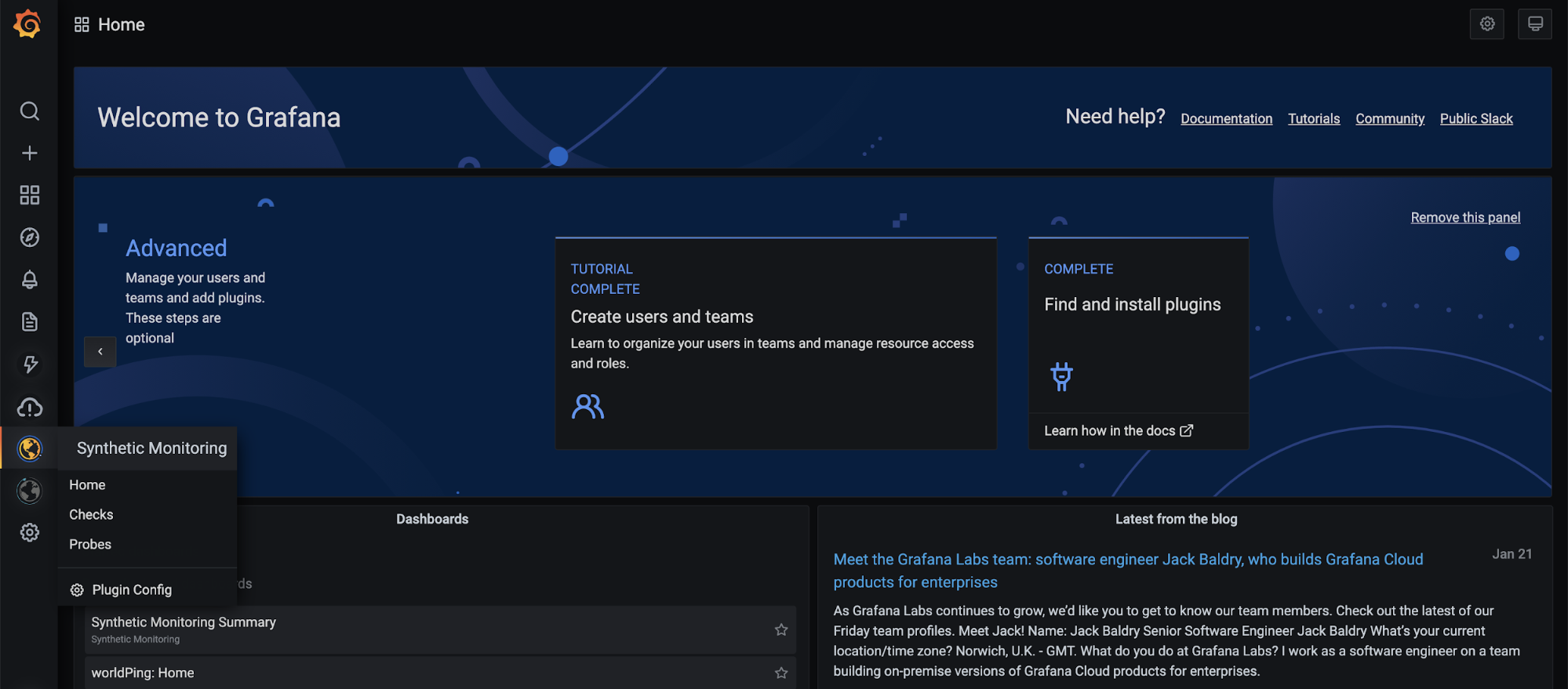The height and width of the screenshot is (689, 1568).
Task: Open Plugin Config menu entry
Action: tap(121, 589)
